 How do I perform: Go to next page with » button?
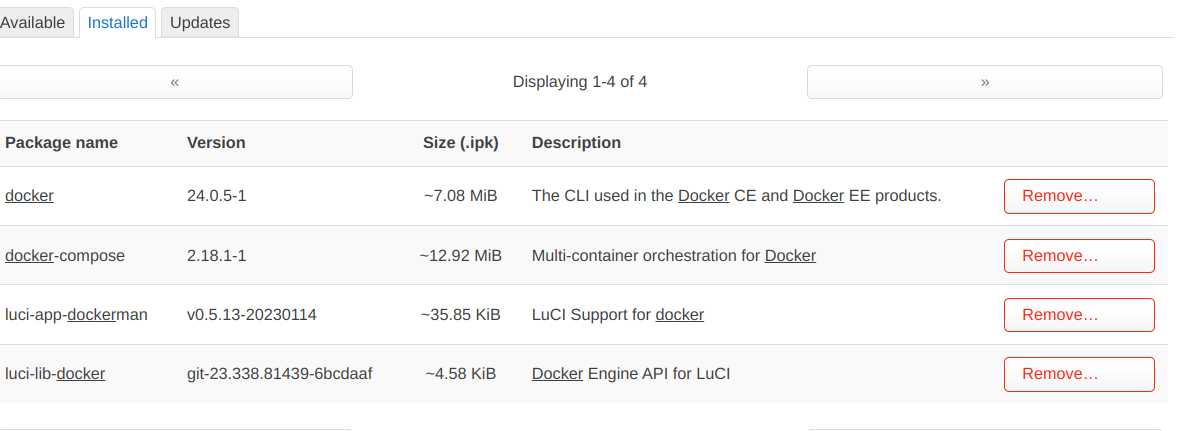pyautogui.click(x=984, y=82)
